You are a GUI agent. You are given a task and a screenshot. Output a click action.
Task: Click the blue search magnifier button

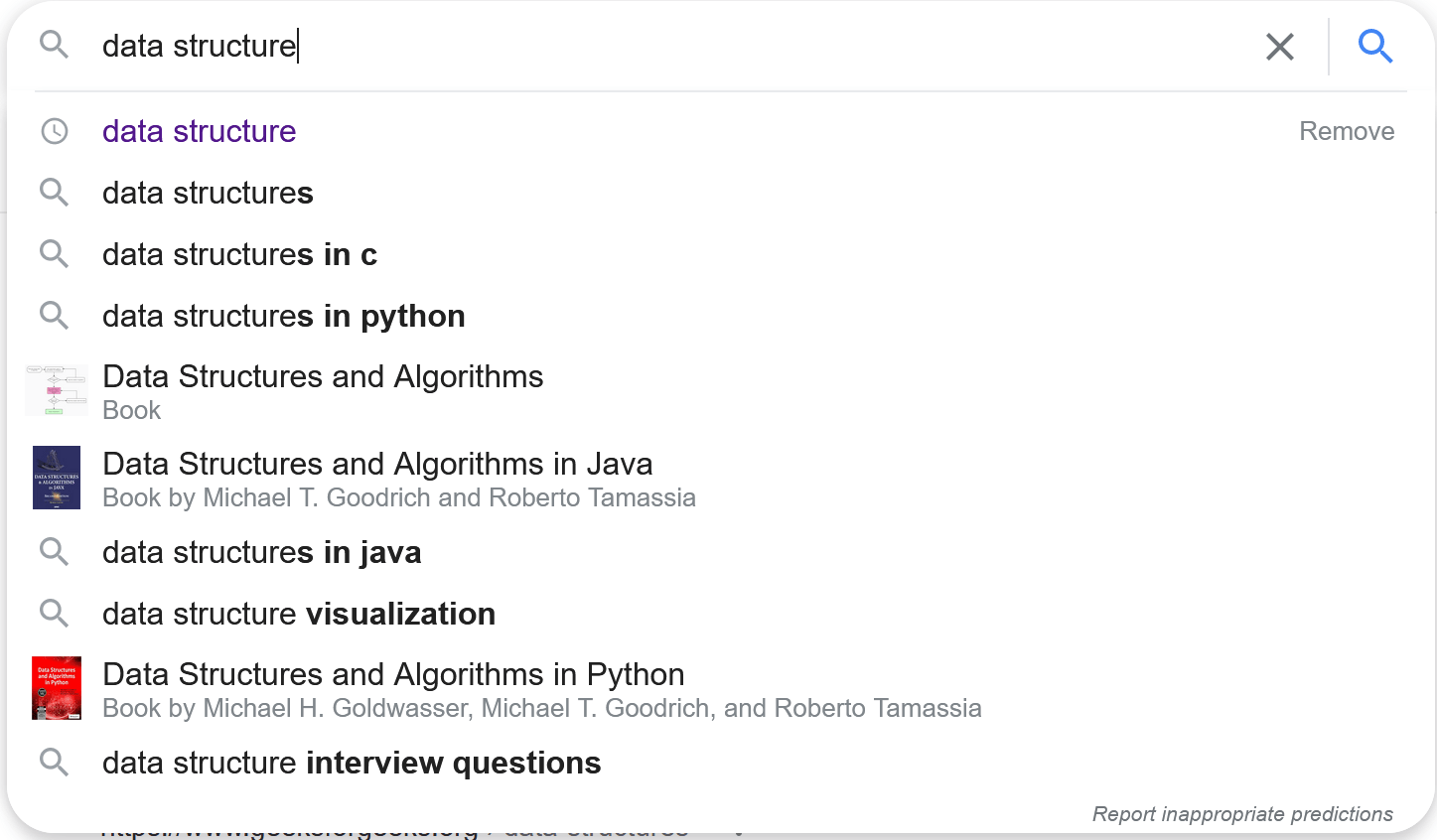(x=1375, y=46)
